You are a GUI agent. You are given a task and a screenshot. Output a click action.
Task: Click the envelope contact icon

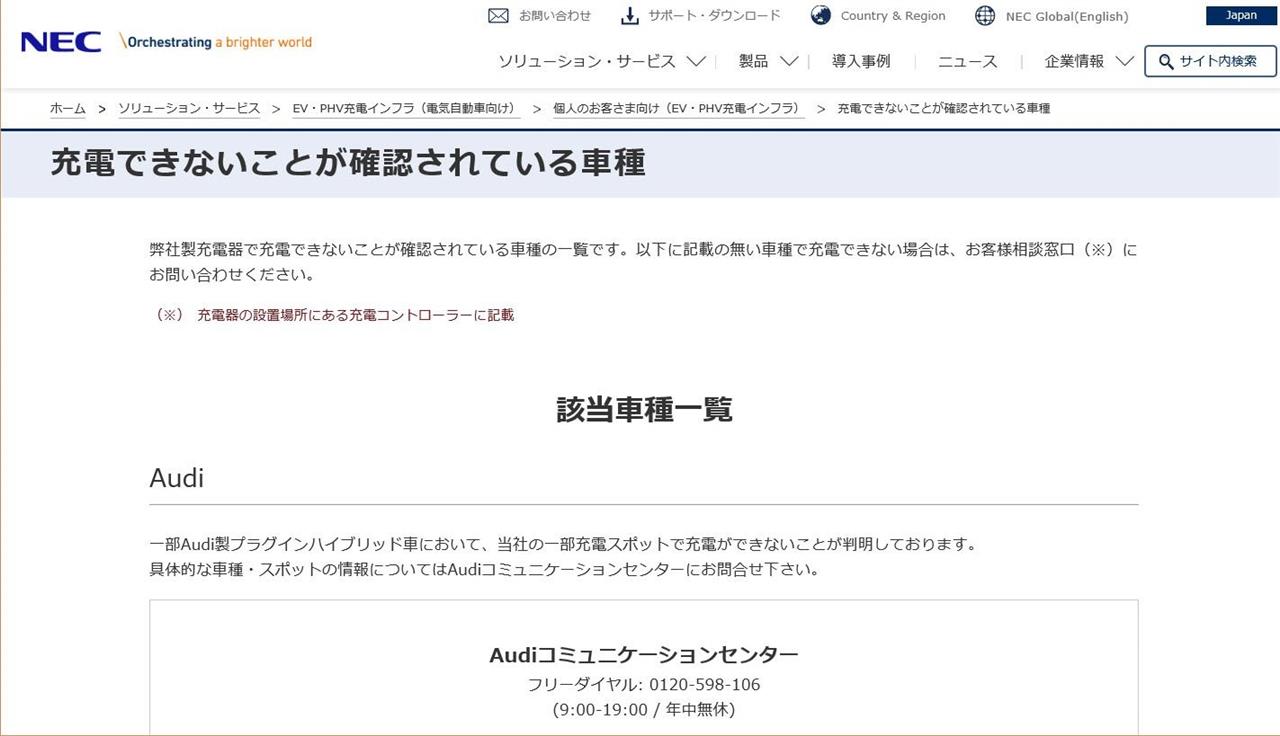(x=498, y=15)
